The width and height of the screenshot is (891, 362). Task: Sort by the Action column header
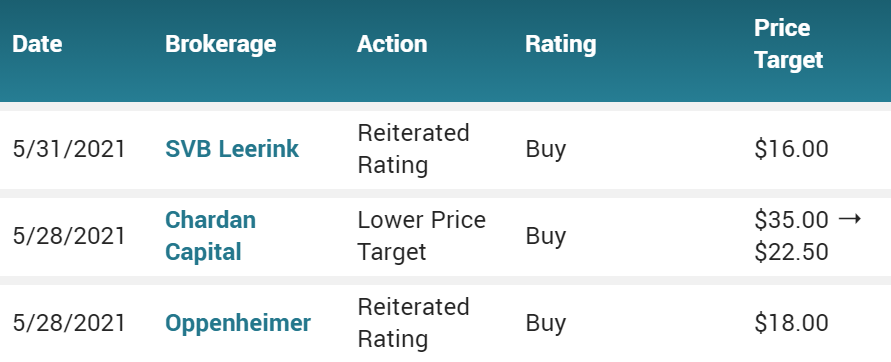coord(392,44)
